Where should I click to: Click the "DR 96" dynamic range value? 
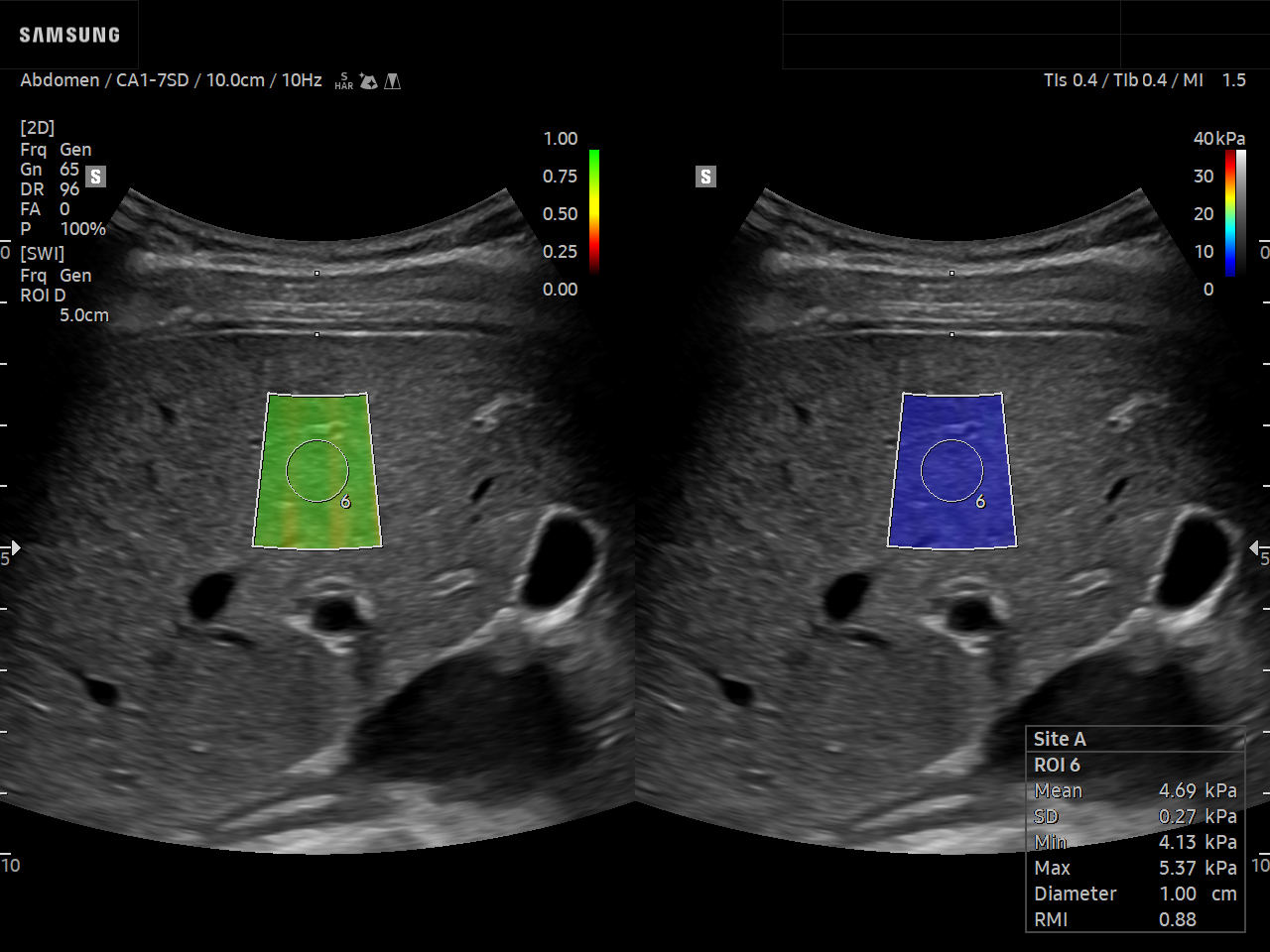pos(50,189)
